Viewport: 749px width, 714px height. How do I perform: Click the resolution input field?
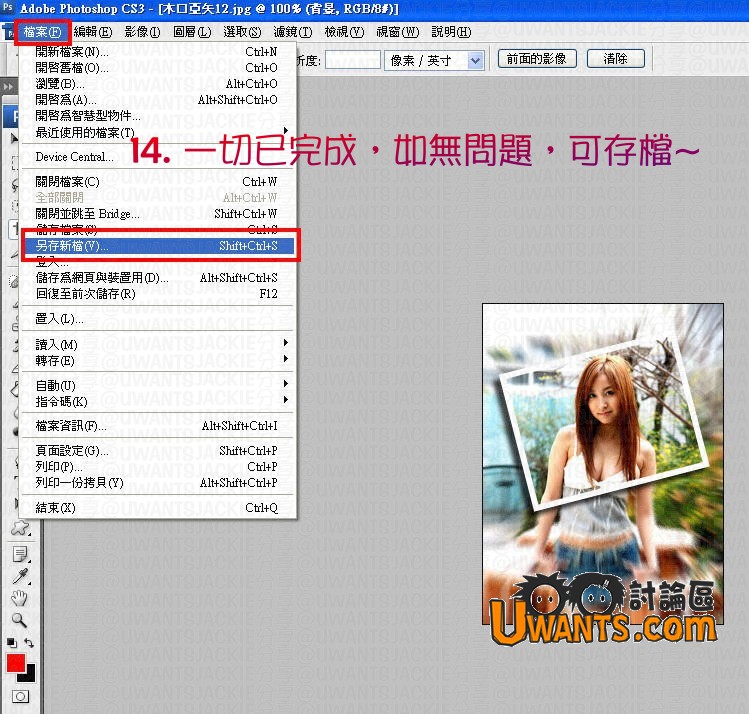pyautogui.click(x=353, y=60)
